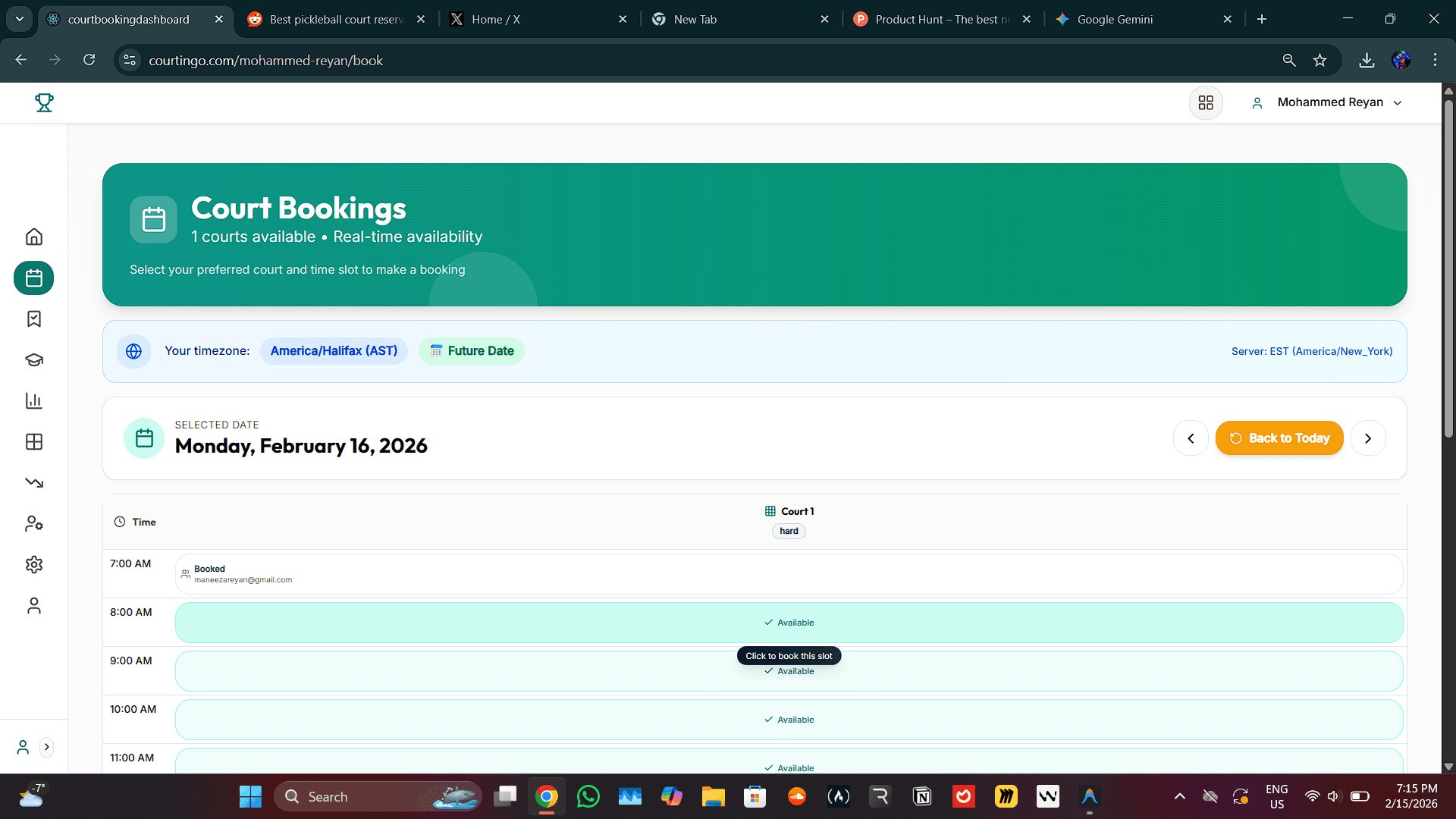Select the user management icon in sidebar

[x=33, y=523]
